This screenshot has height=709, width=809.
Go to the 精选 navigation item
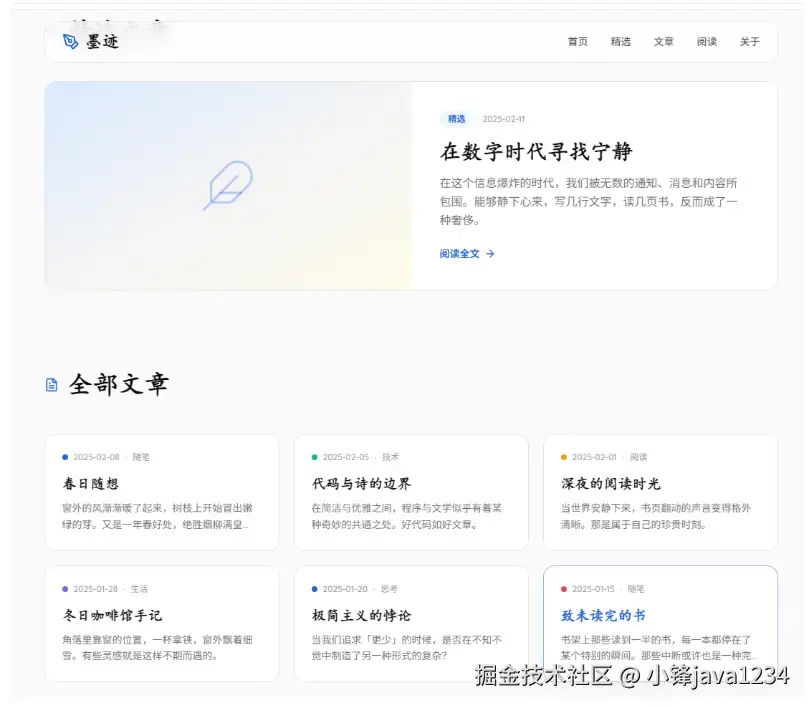[x=620, y=41]
